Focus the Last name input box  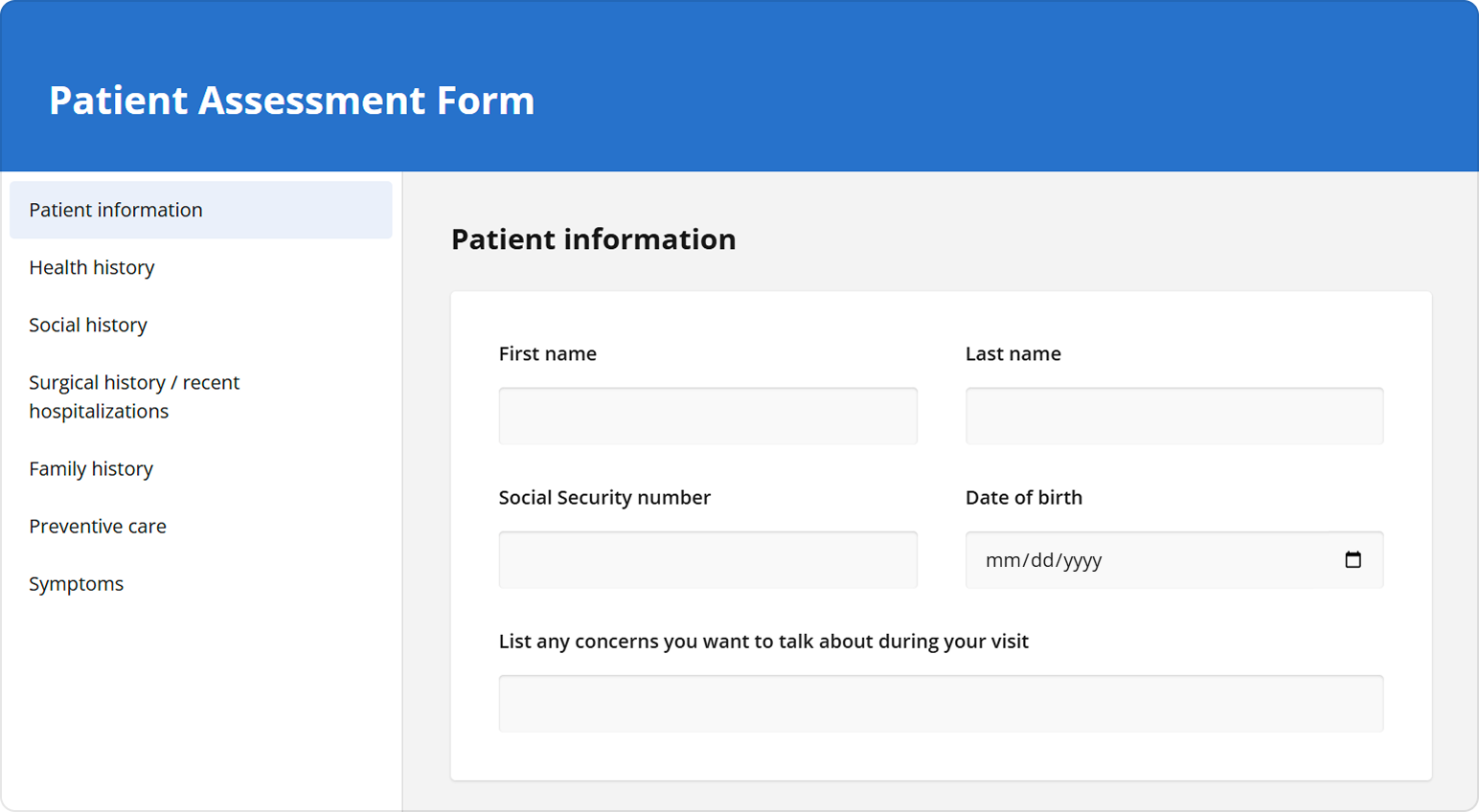coord(1174,416)
